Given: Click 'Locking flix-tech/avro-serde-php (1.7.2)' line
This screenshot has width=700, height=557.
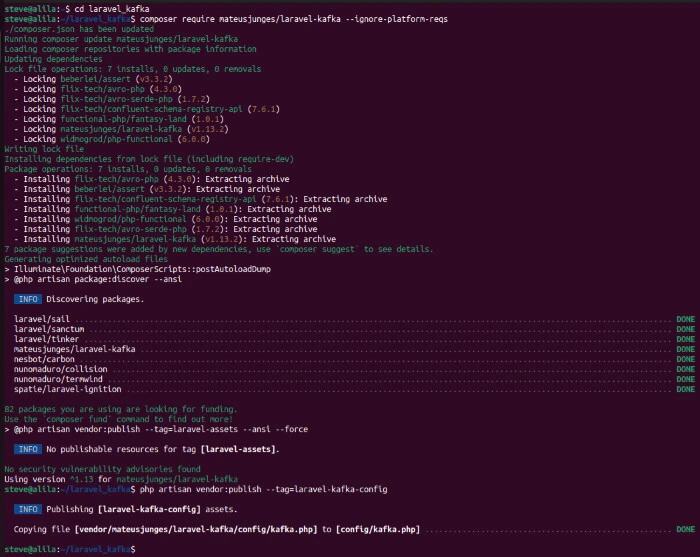Looking at the screenshot, I should click(x=112, y=99).
